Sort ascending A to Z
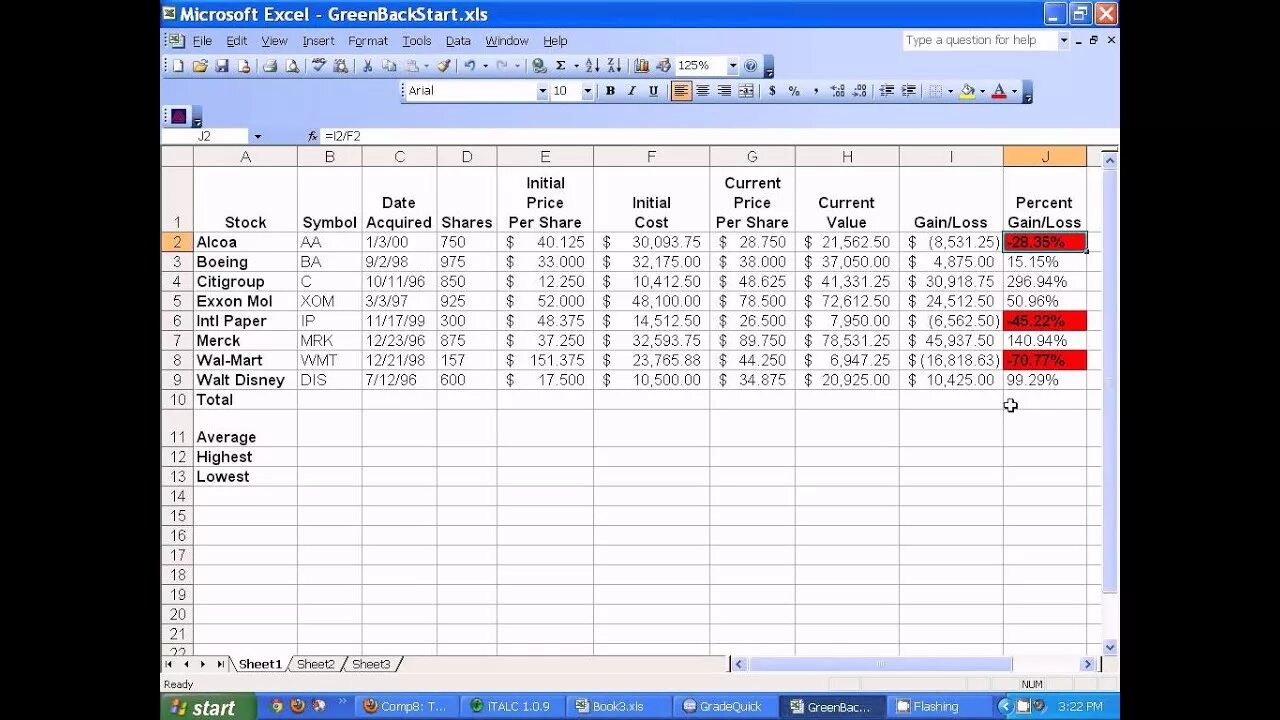The image size is (1280, 720). 592,66
